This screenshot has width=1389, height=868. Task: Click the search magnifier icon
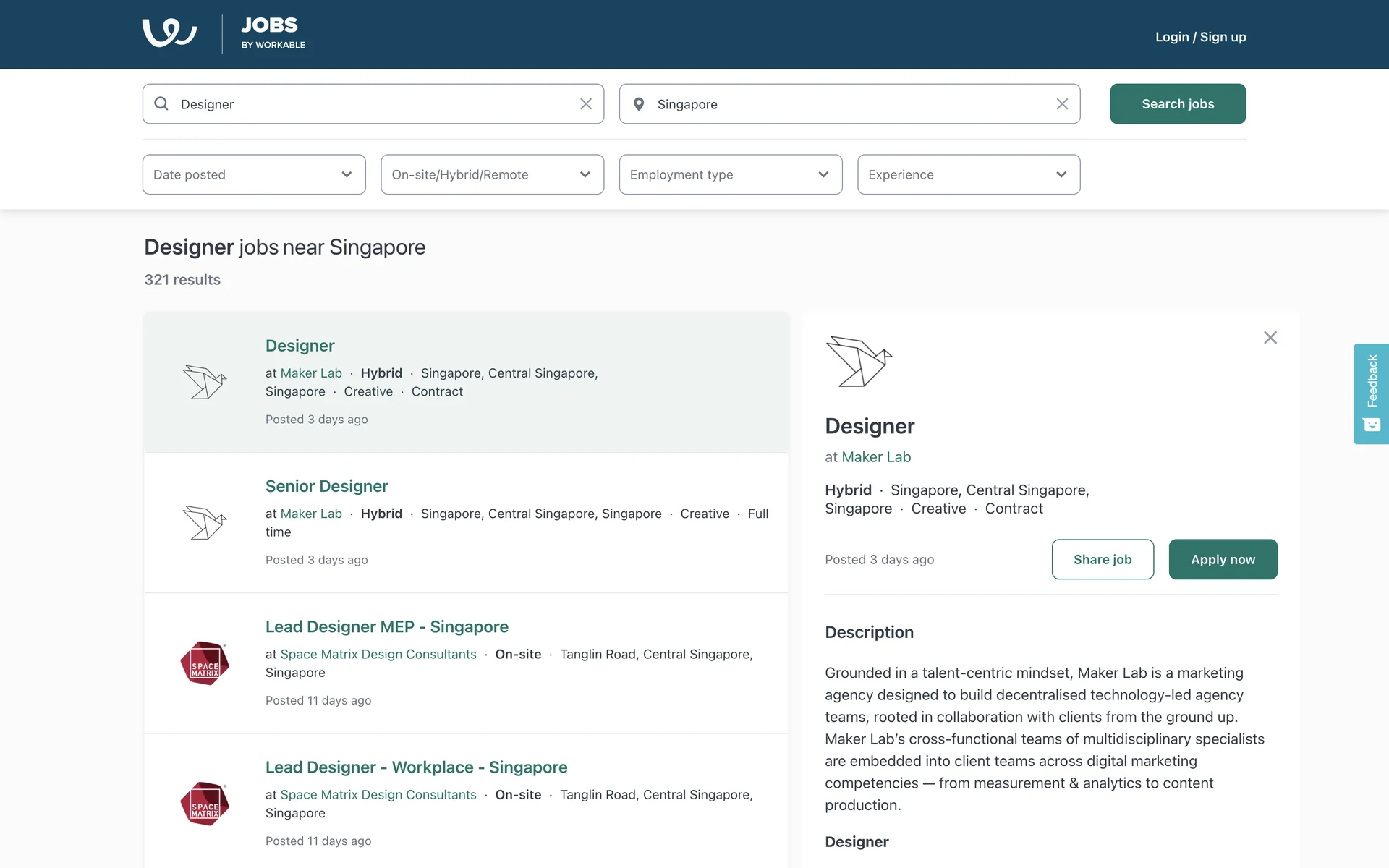[x=161, y=104]
